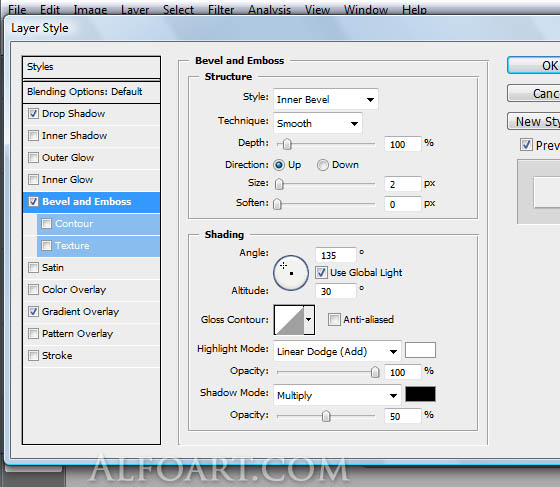560x487 pixels.
Task: Enable the Contour sub-option checkbox
Action: [x=46, y=224]
